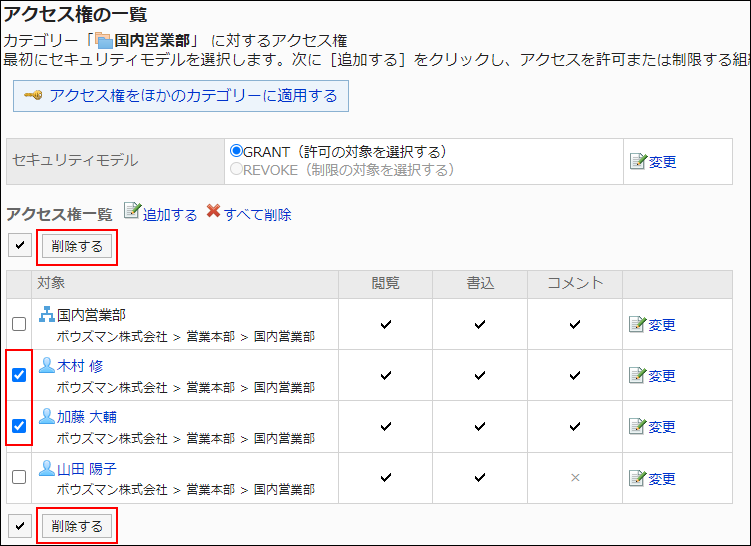Select the GRANT security model radio
Viewport: 751px width, 546px height.
[236, 151]
